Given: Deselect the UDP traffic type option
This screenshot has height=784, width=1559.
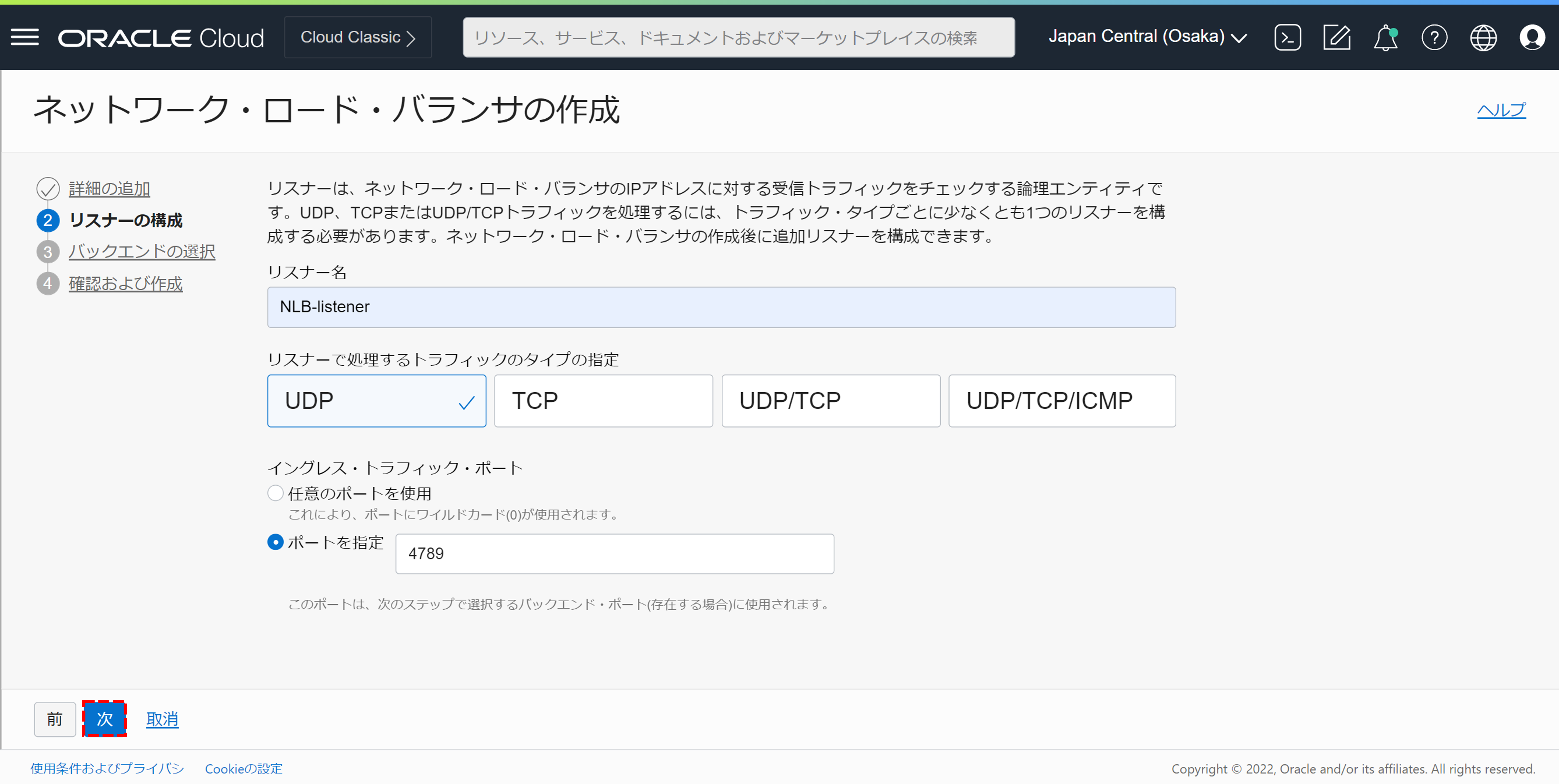Looking at the screenshot, I should 376,400.
